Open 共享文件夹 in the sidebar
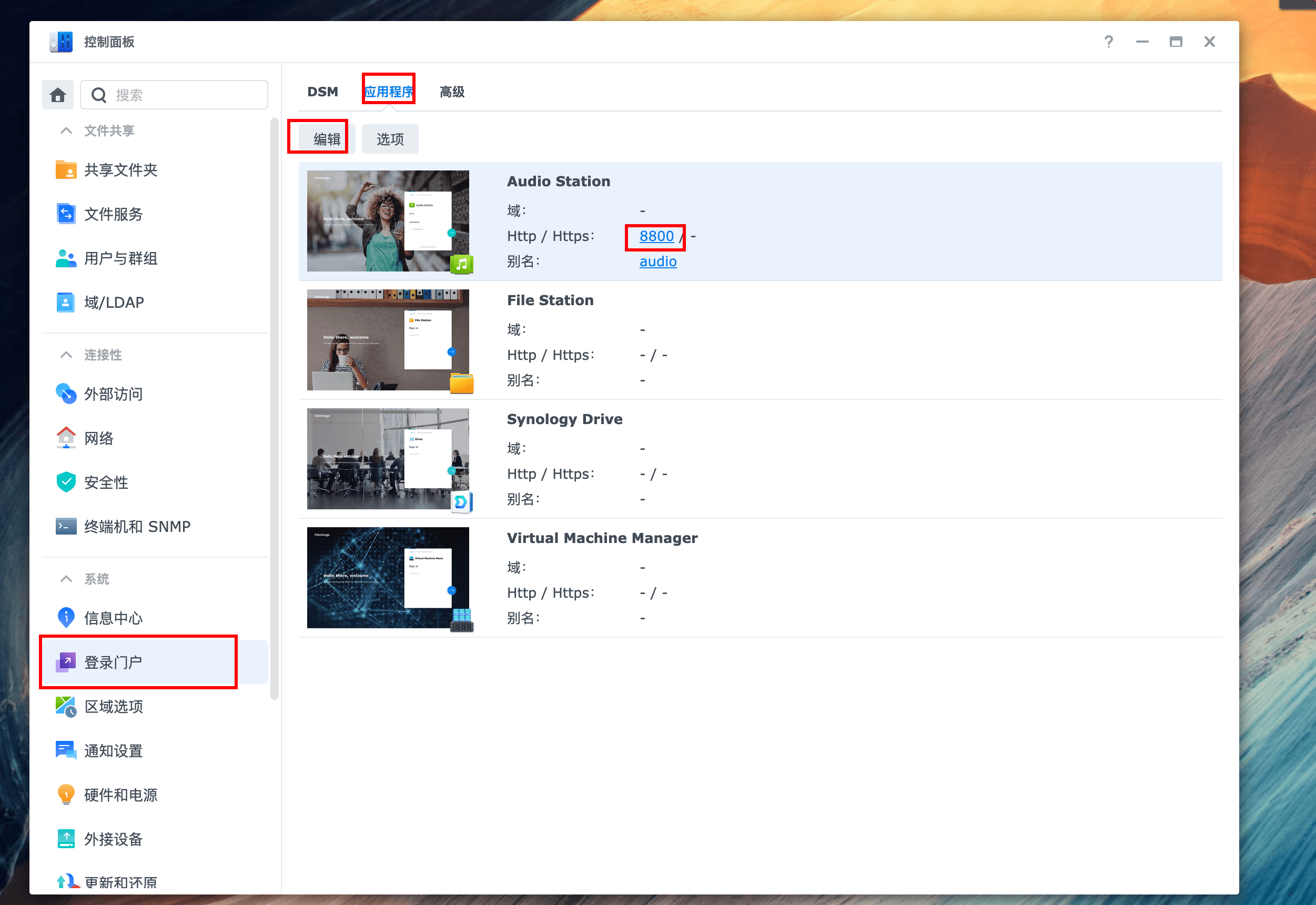This screenshot has height=905, width=1316. pos(155,169)
